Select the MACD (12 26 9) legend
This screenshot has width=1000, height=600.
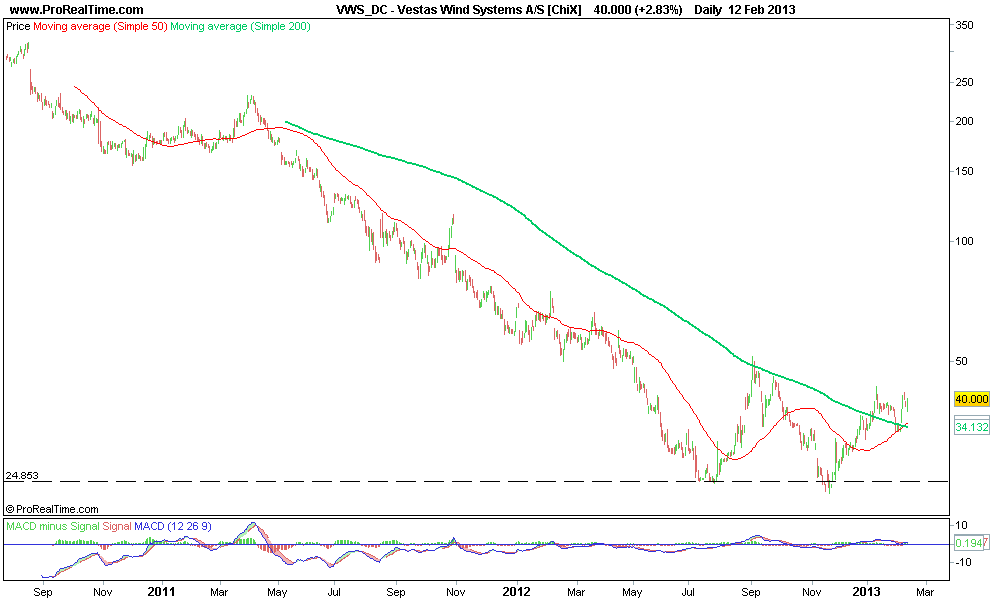coord(173,526)
